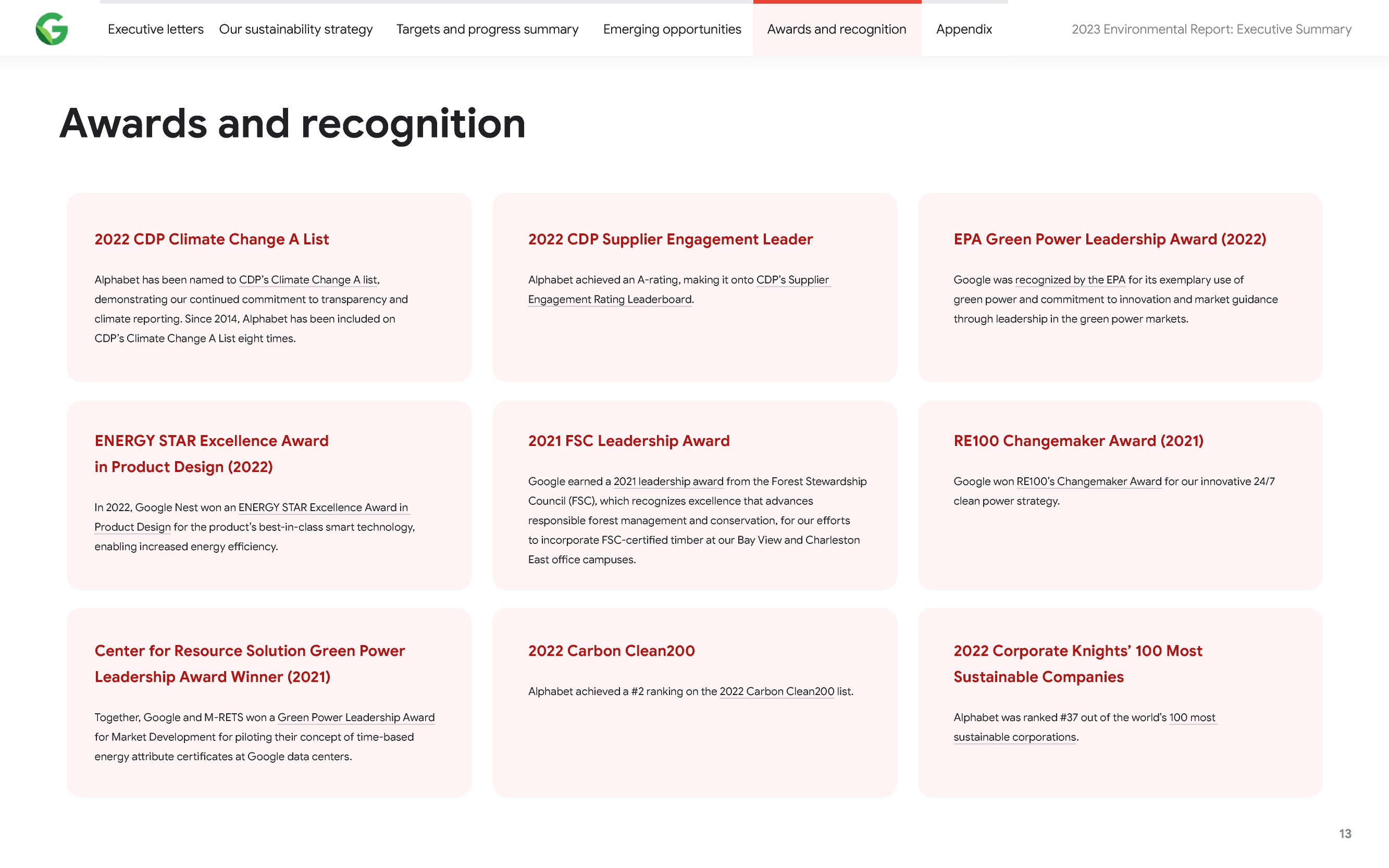Follow the CDP's Climate Change A list link
The width and height of the screenshot is (1389, 868).
(308, 280)
